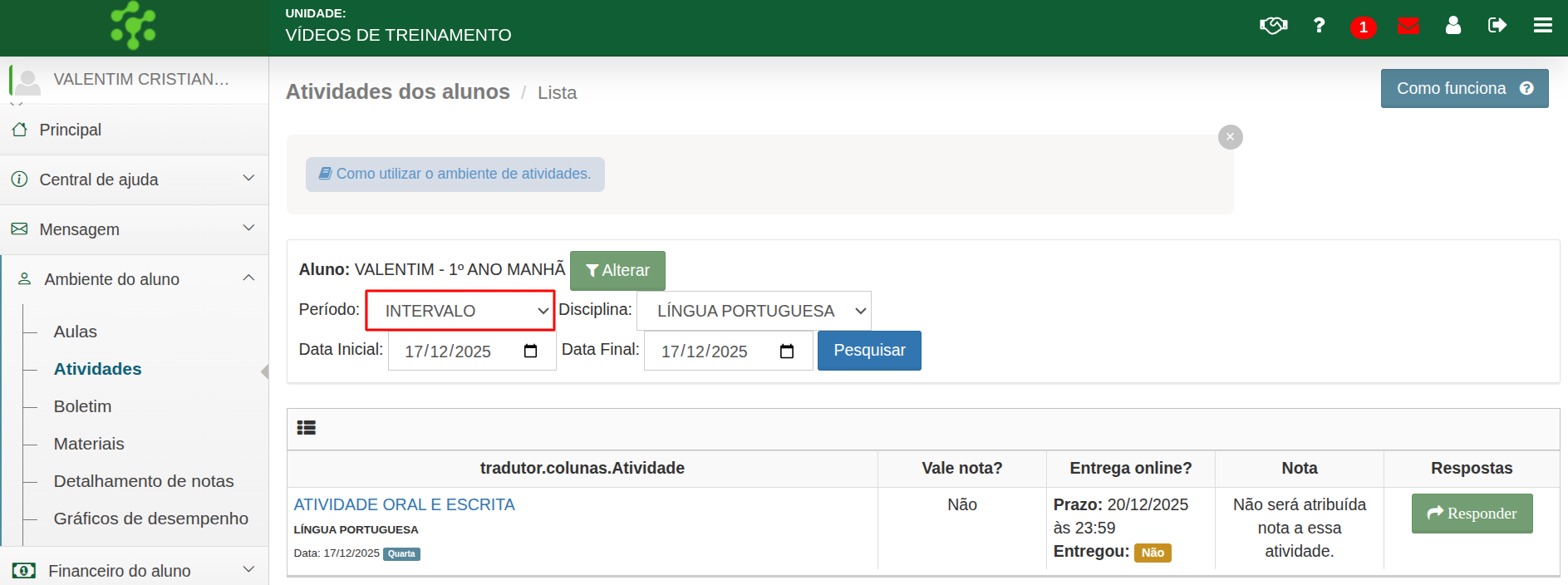
Task: Click the handshake icon in header
Action: [1273, 26]
